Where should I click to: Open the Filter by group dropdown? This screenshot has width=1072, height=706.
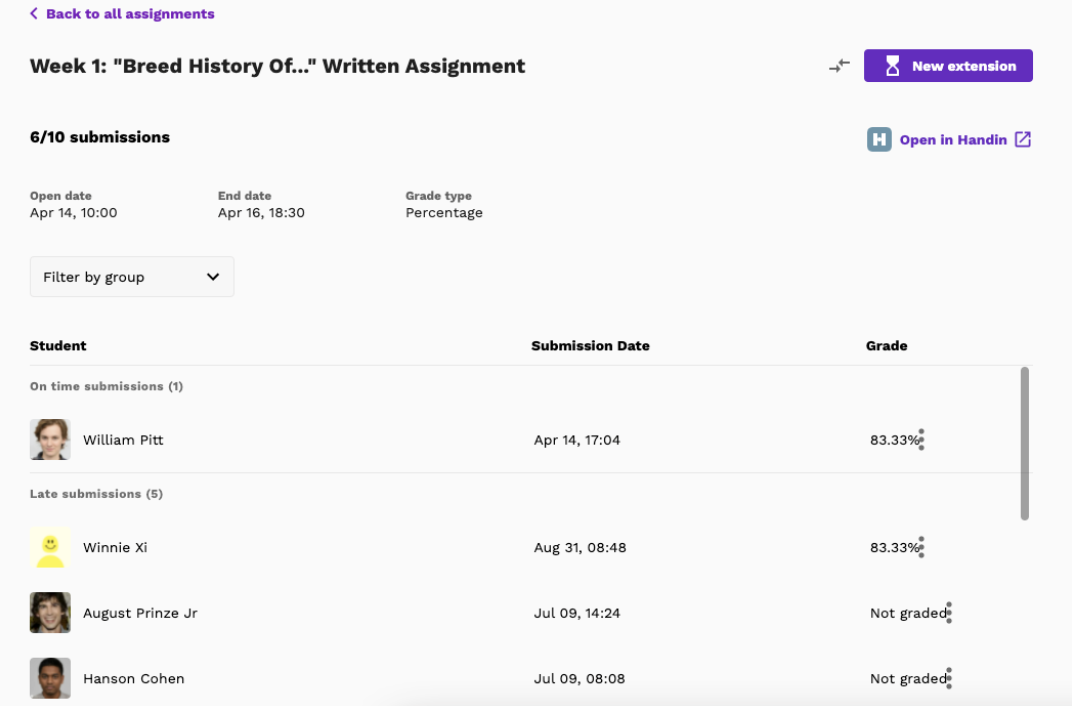point(132,277)
